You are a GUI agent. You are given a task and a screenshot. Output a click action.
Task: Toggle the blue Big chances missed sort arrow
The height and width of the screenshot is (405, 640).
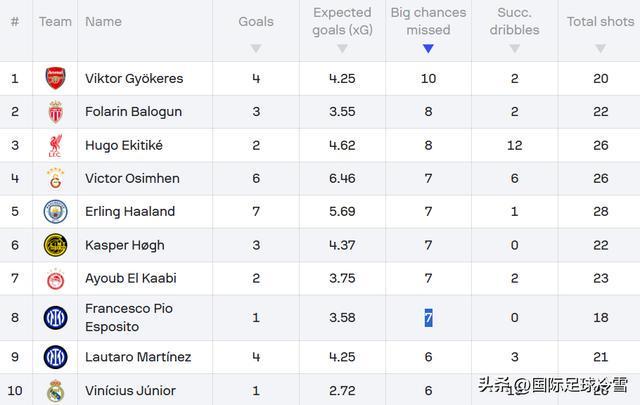coord(428,48)
